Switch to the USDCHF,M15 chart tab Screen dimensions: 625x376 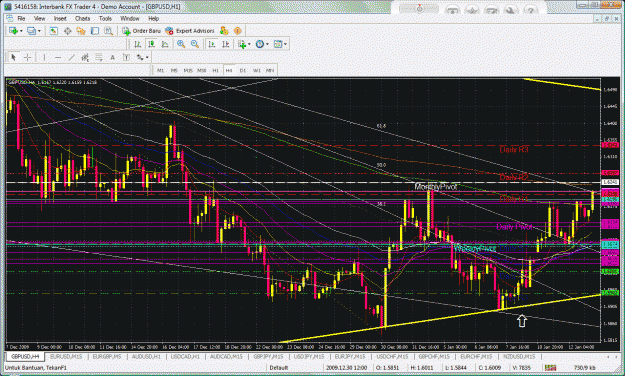pos(392,356)
